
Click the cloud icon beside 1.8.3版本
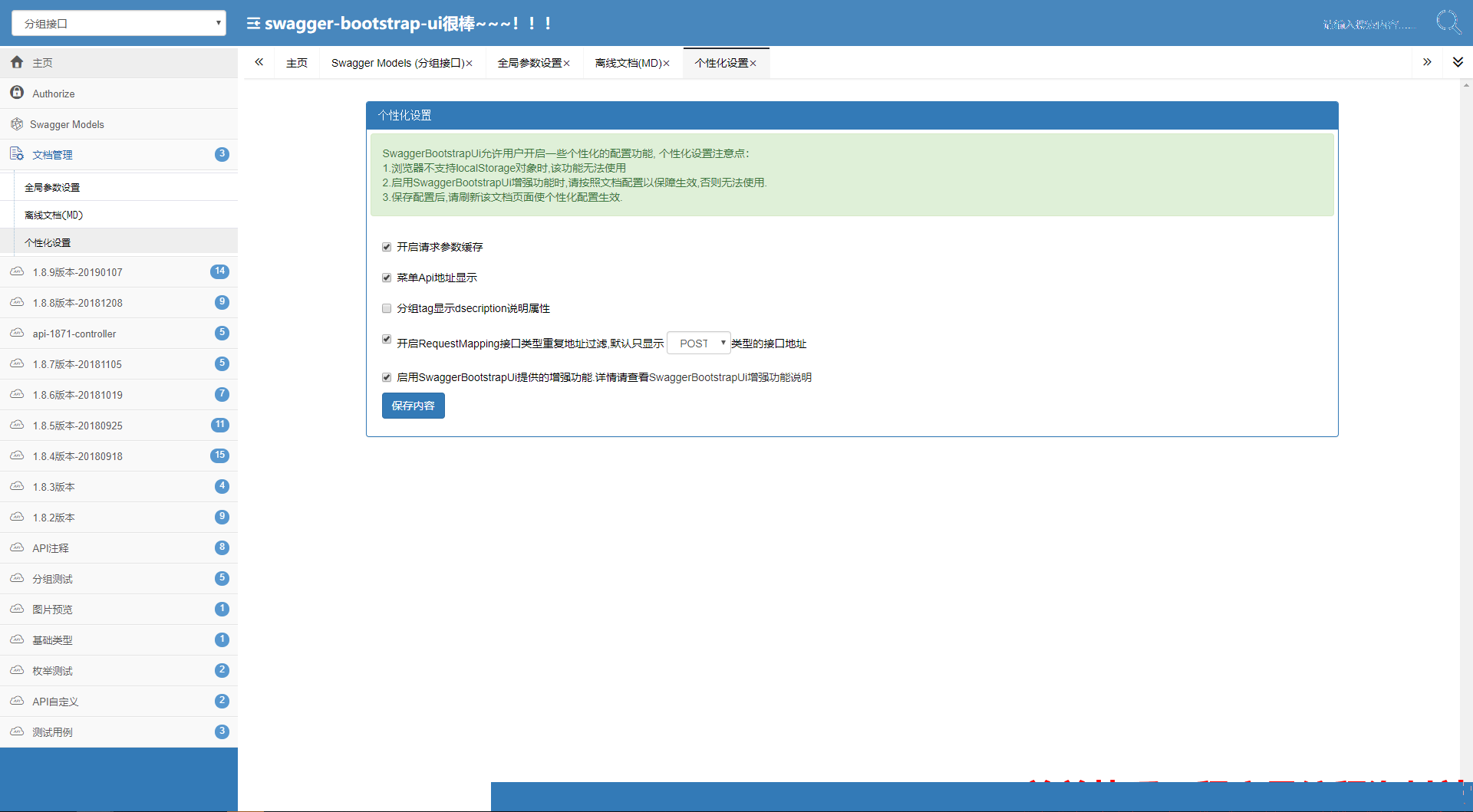coord(17,486)
